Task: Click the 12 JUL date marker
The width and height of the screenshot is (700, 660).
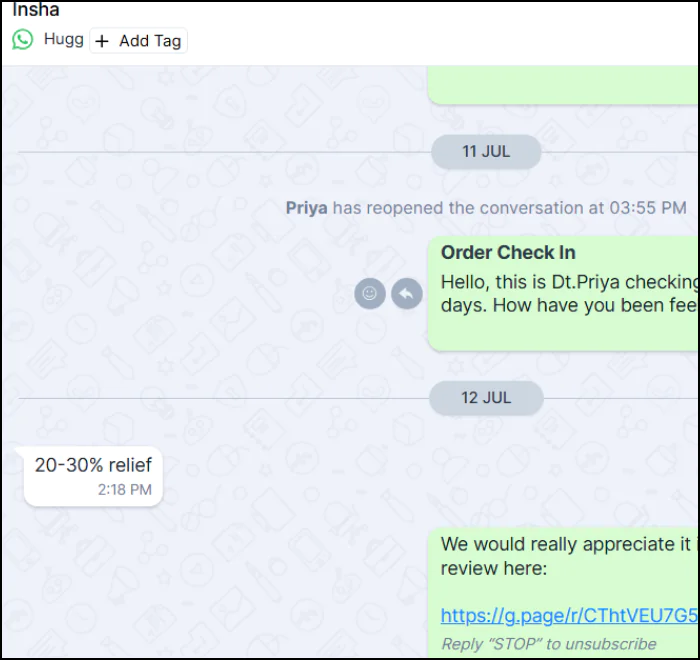Action: tap(486, 397)
